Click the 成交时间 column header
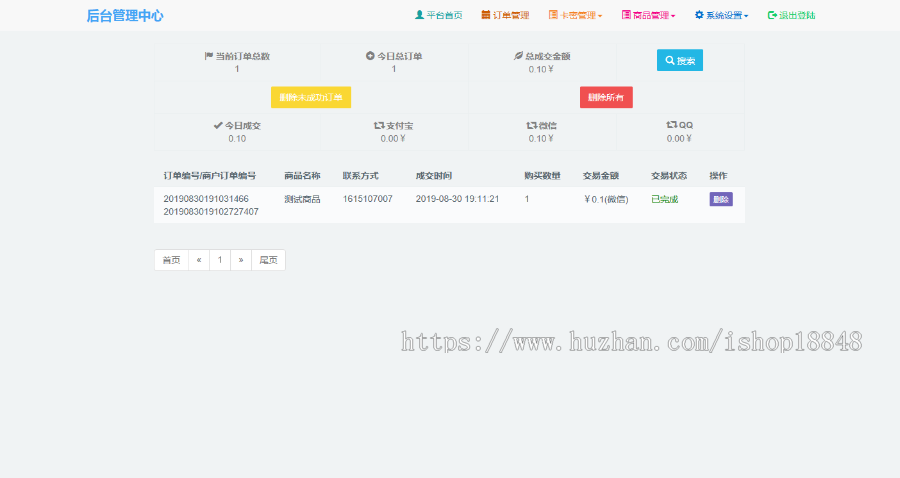900x478 pixels. tap(434, 176)
